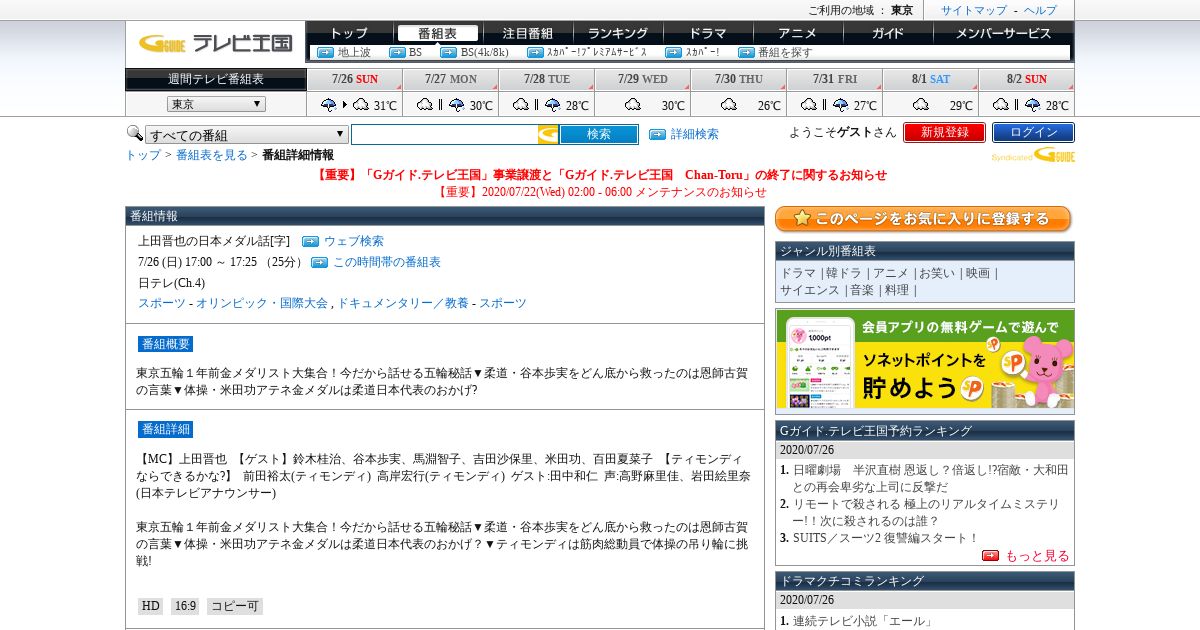Click the 新規登録 button
The width and height of the screenshot is (1200, 630).
pos(944,132)
